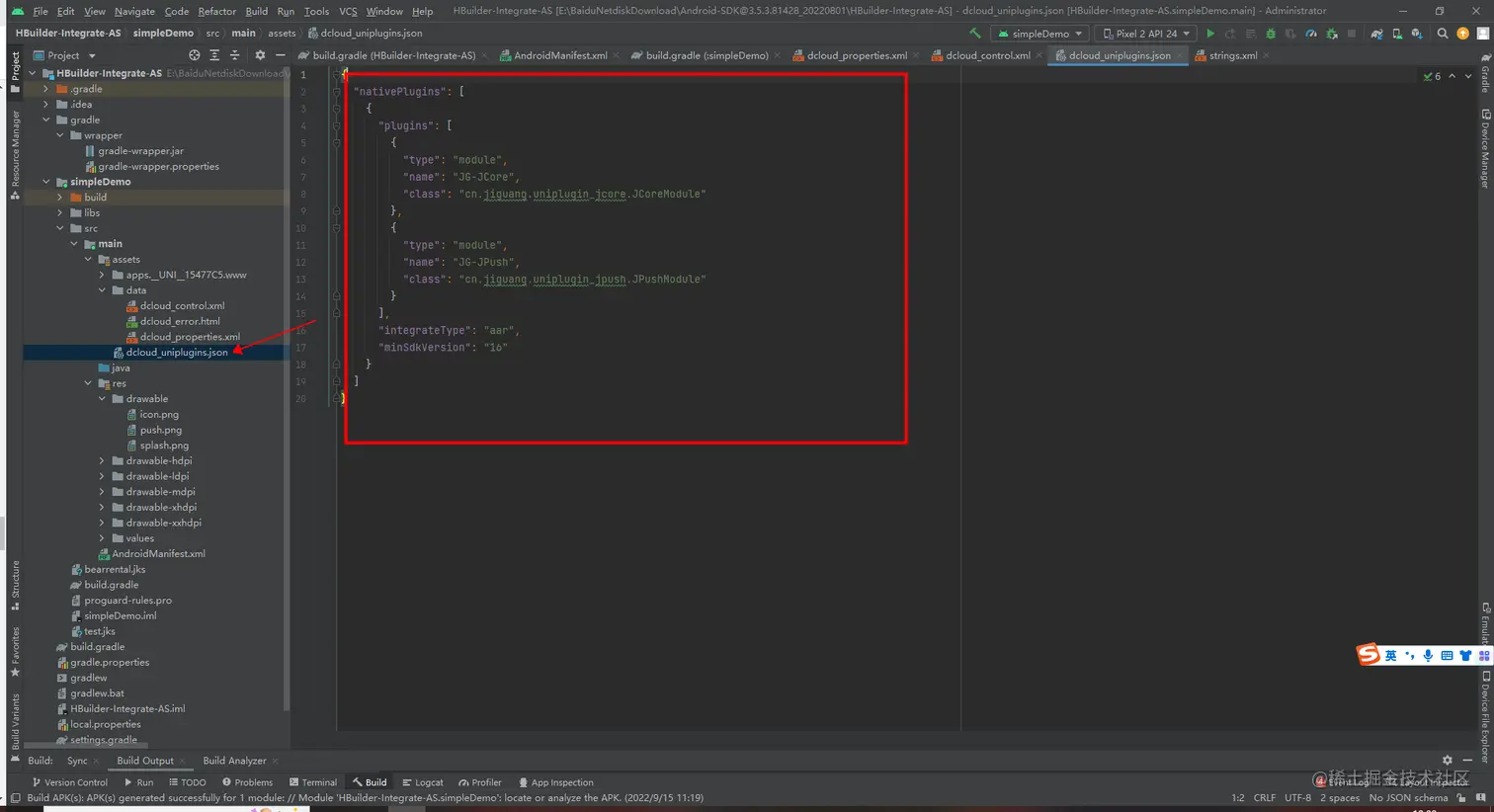Click the inspections checkmark with 6
The height and width of the screenshot is (812, 1494).
tap(1432, 76)
